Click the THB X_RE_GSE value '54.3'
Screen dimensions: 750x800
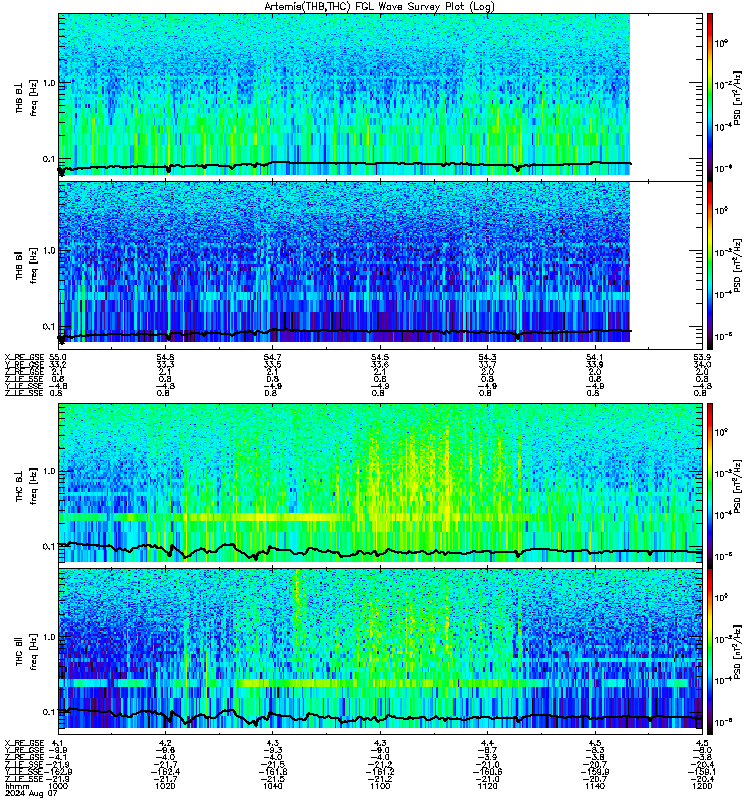[x=487, y=357]
